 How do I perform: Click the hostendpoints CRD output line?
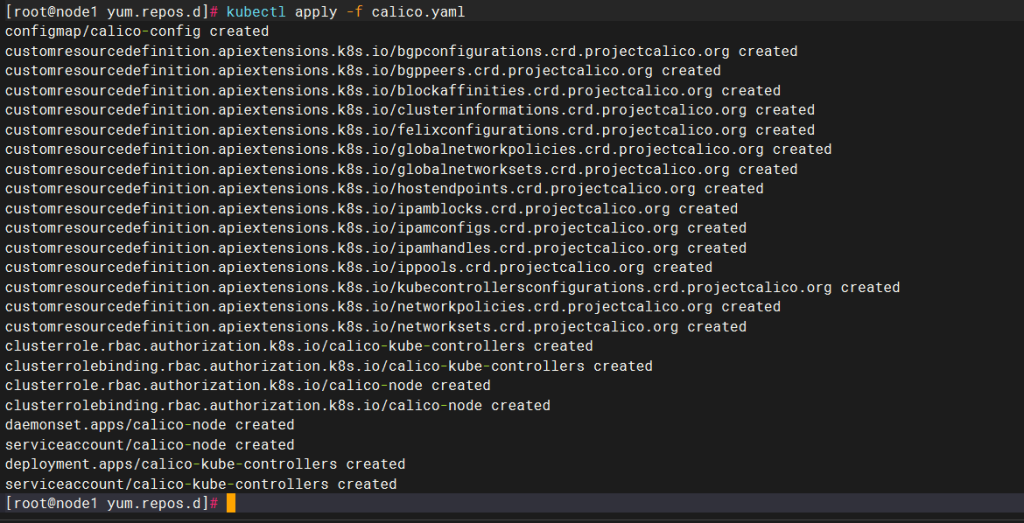(x=384, y=188)
